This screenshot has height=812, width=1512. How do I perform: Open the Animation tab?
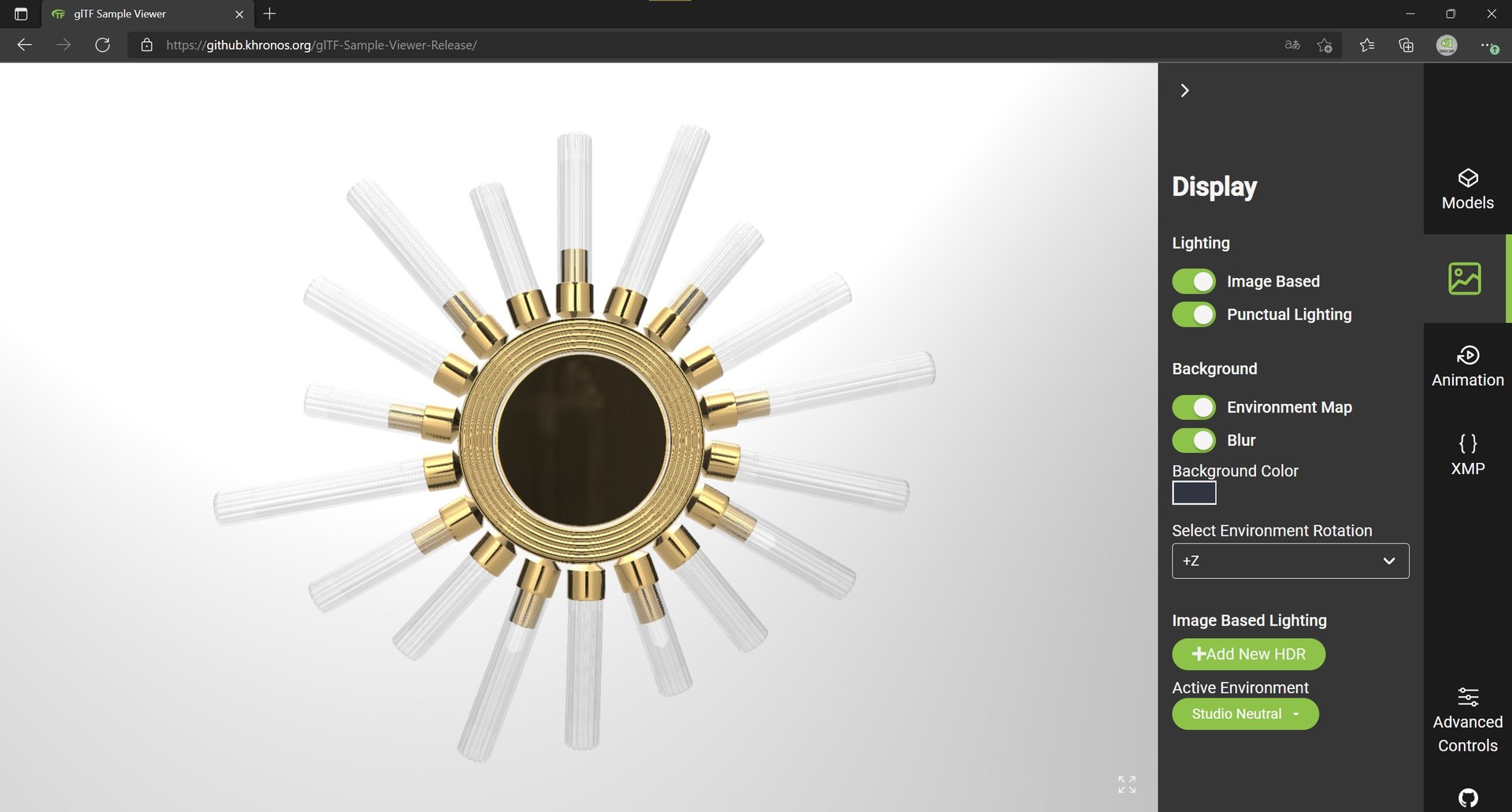point(1467,367)
